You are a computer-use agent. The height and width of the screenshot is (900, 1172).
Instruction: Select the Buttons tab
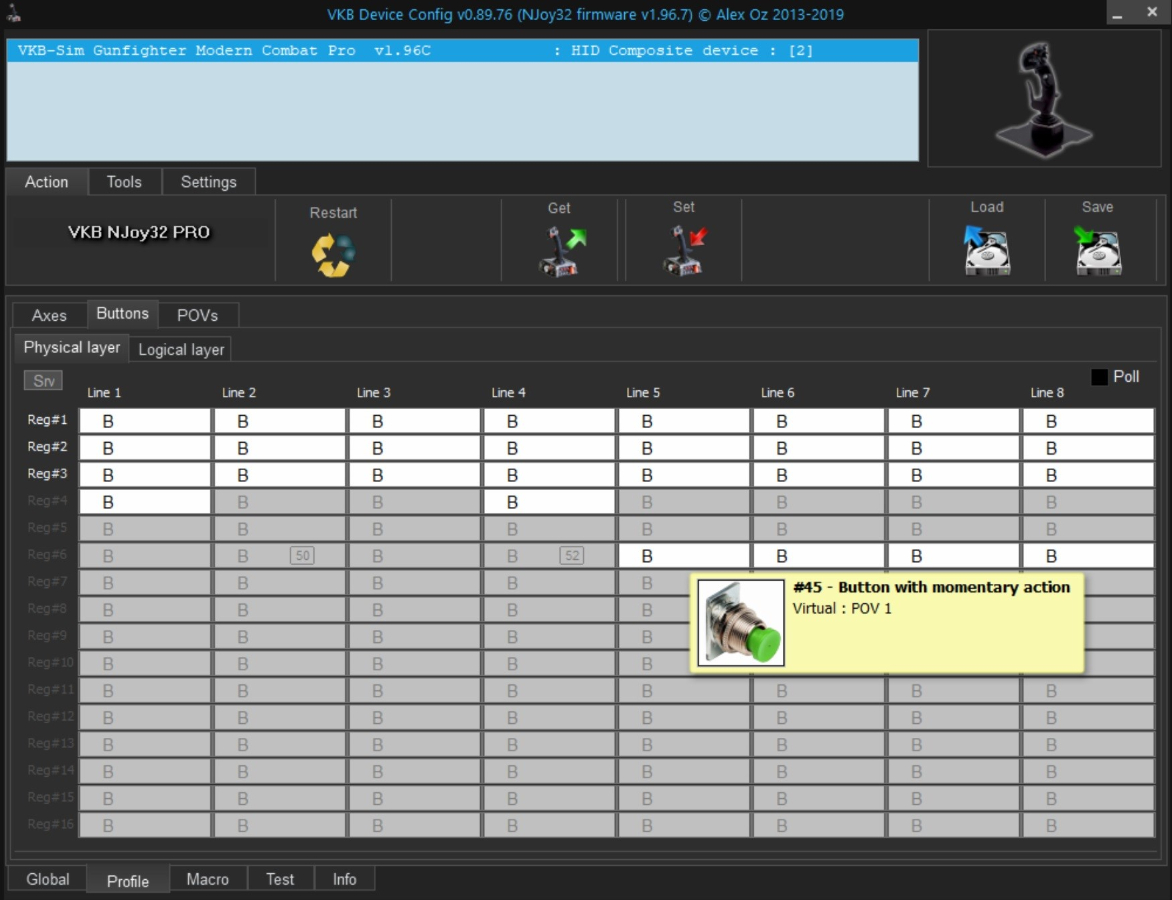coord(123,313)
